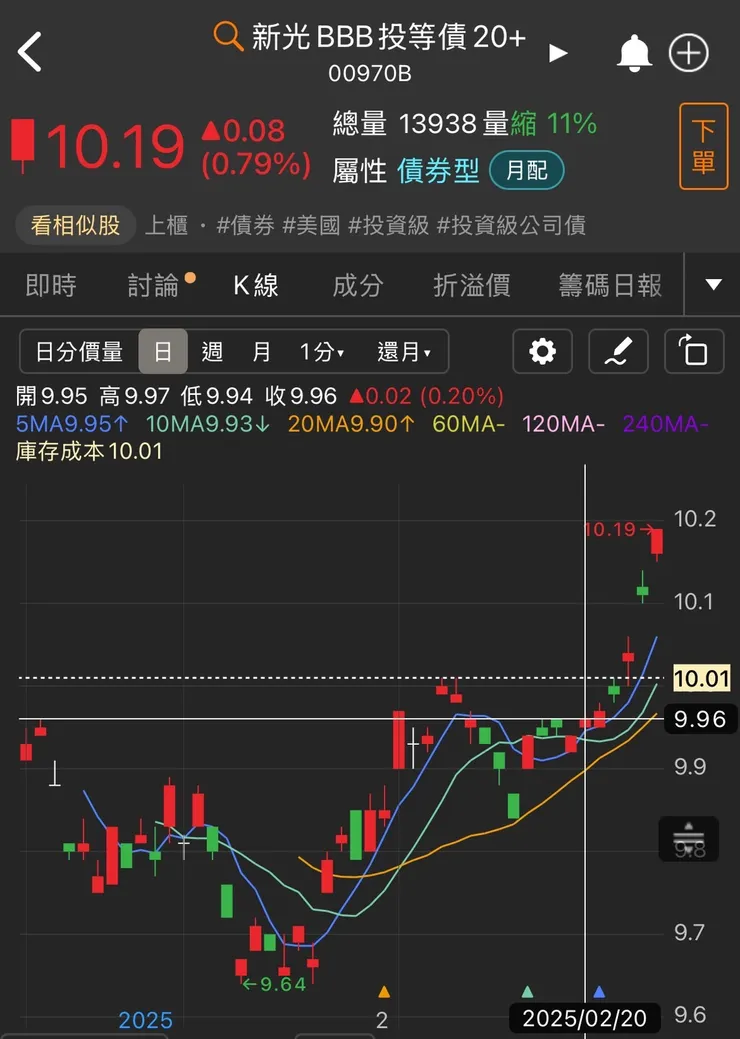The height and width of the screenshot is (1039, 740).
Task: Open price alert bell icon
Action: [x=634, y=52]
